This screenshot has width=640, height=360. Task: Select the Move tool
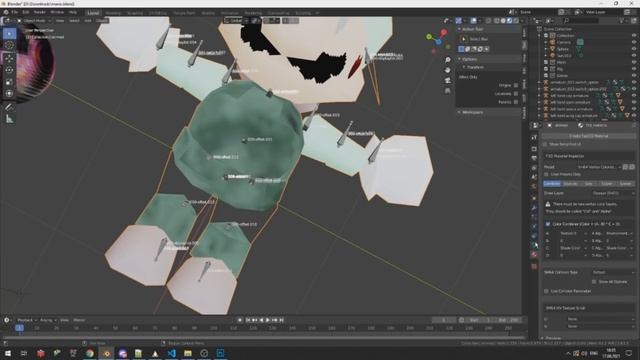[x=9, y=58]
